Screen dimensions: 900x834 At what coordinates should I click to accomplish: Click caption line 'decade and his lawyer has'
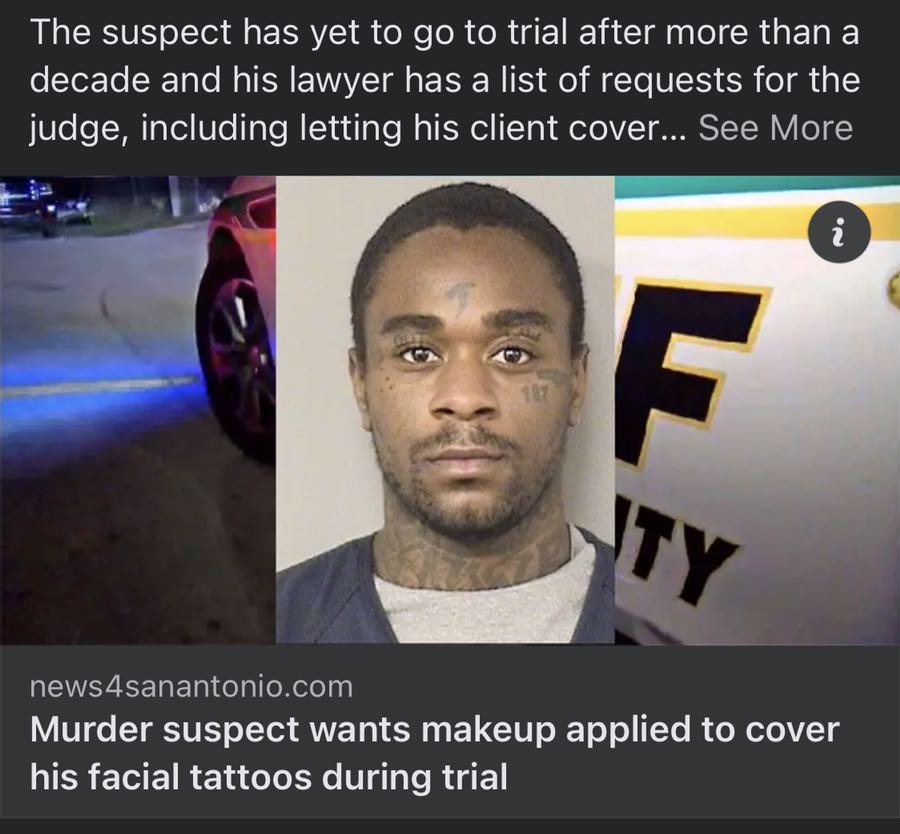click(x=445, y=79)
